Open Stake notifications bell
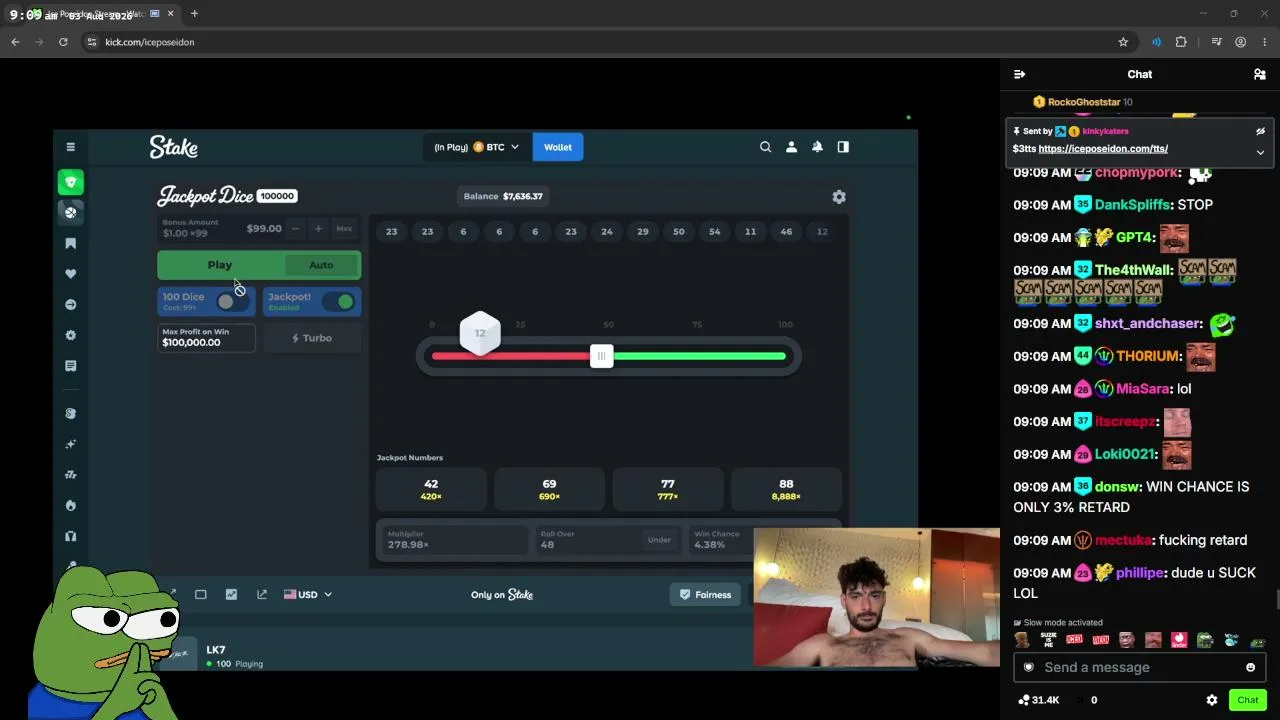 pos(817,147)
